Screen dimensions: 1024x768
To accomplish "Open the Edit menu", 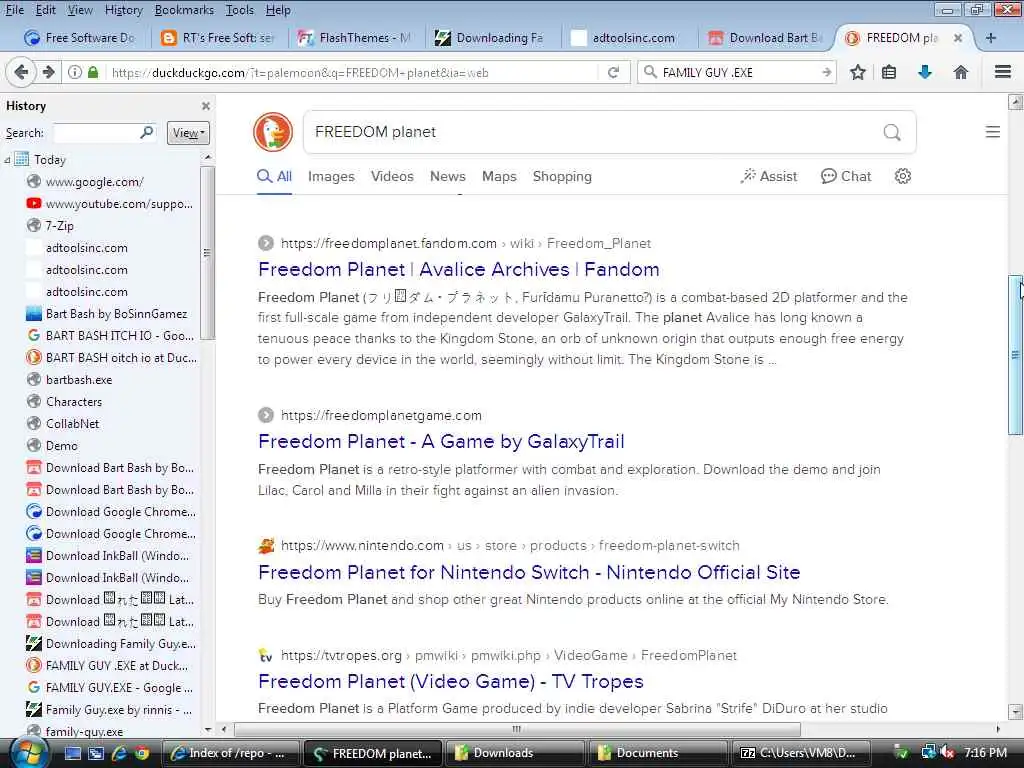I will 46,10.
